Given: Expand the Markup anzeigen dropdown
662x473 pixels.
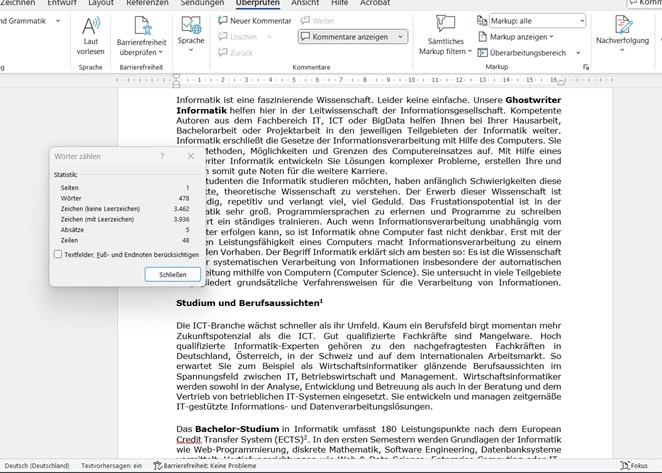Looking at the screenshot, I should click(x=551, y=37).
